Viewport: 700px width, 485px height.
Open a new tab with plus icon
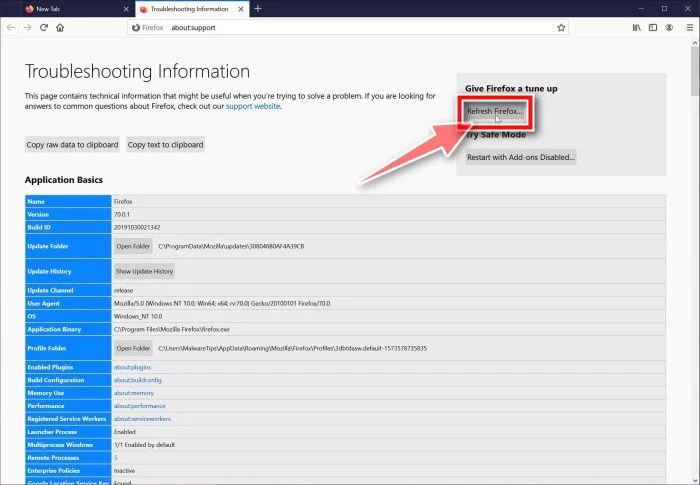[x=258, y=8]
